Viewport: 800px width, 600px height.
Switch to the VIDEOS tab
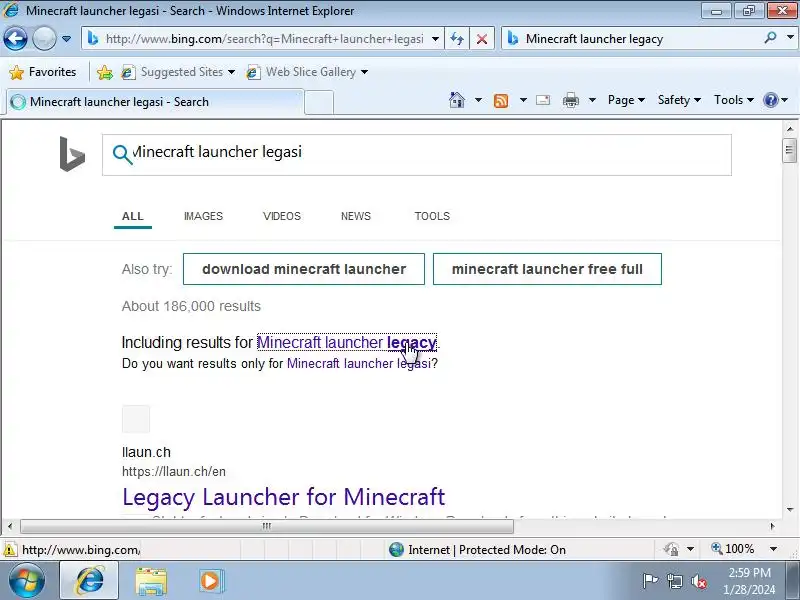coord(282,216)
